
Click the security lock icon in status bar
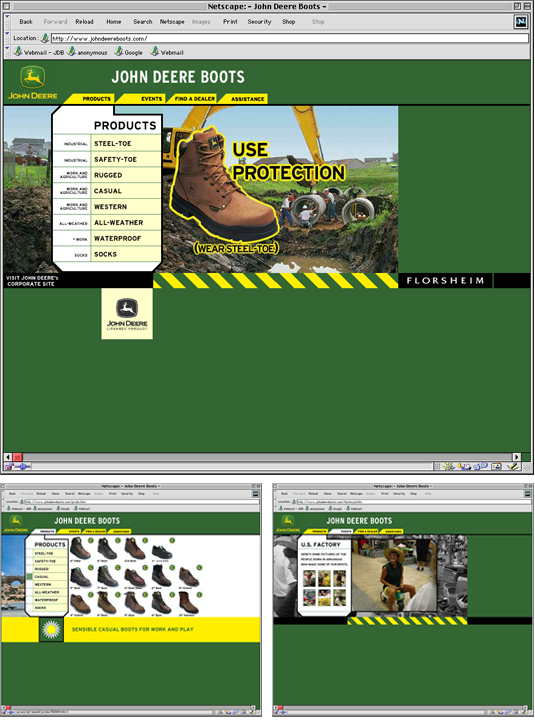9,467
